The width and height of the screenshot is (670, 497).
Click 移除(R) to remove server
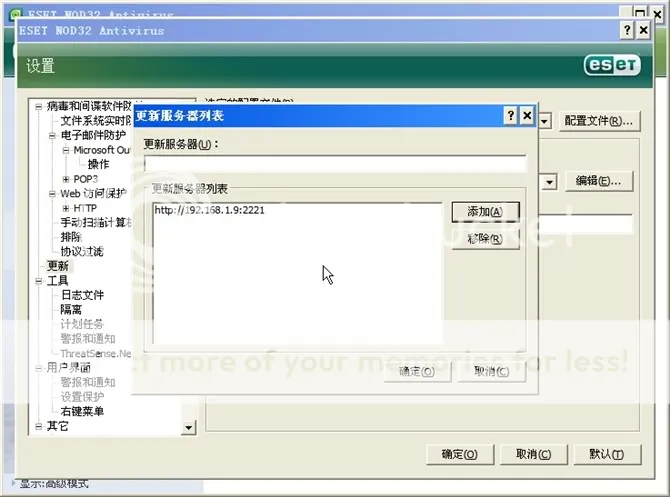coord(485,239)
